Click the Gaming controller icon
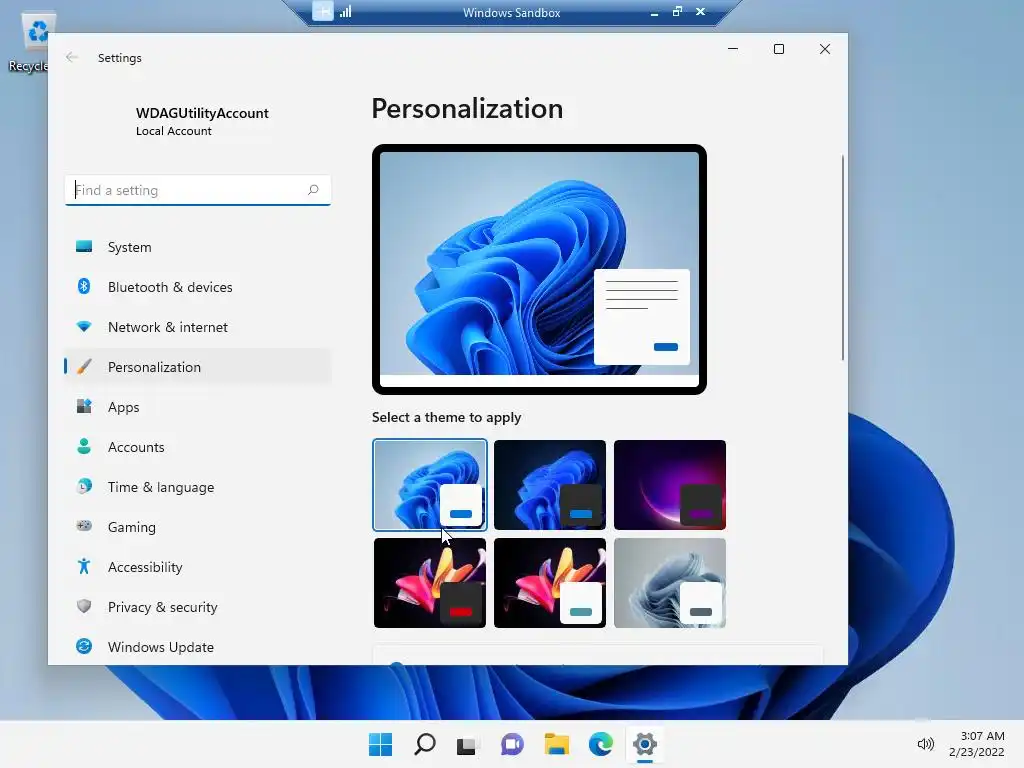Screen dimensions: 1024x768 (x=84, y=526)
